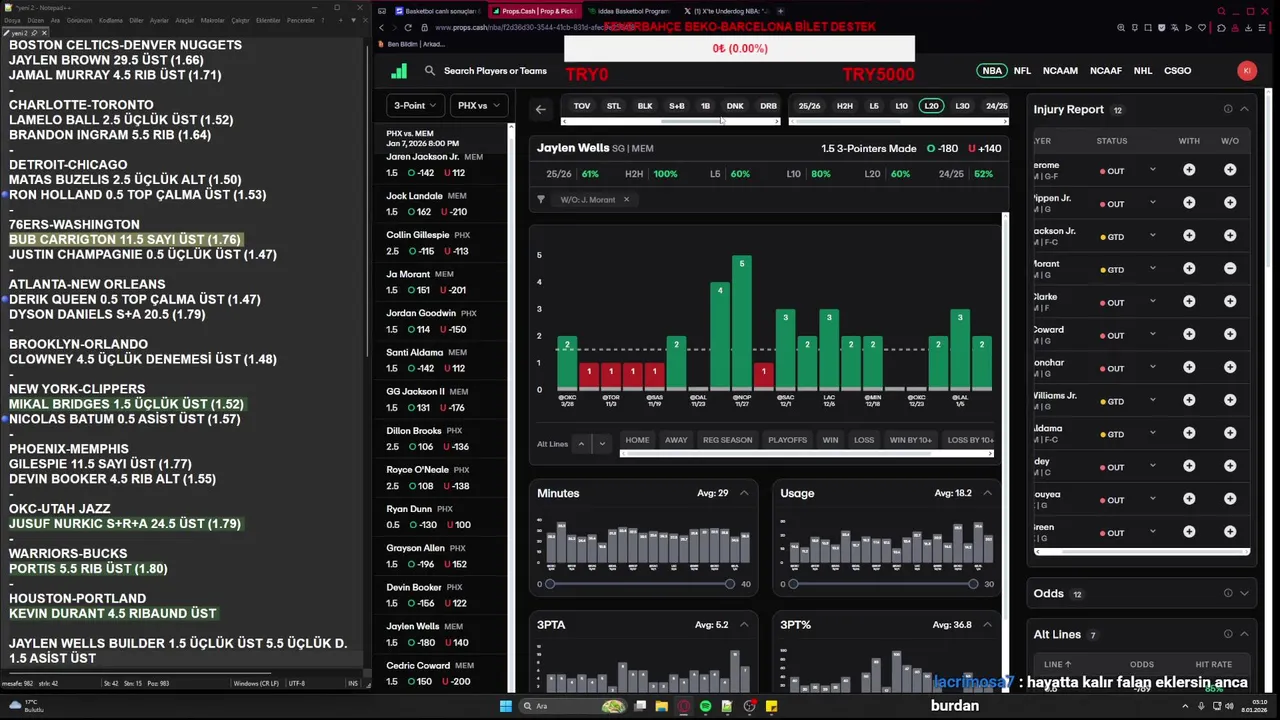The height and width of the screenshot is (720, 1280).
Task: Click the Minutes range slider right handle
Action: tap(729, 584)
